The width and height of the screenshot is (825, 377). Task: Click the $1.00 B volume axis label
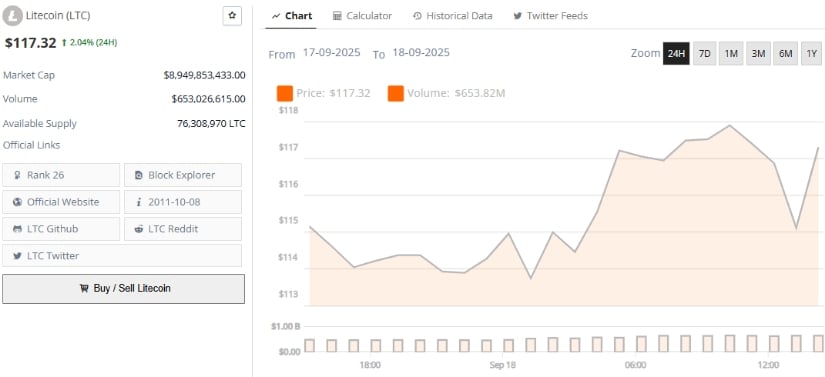[286, 327]
